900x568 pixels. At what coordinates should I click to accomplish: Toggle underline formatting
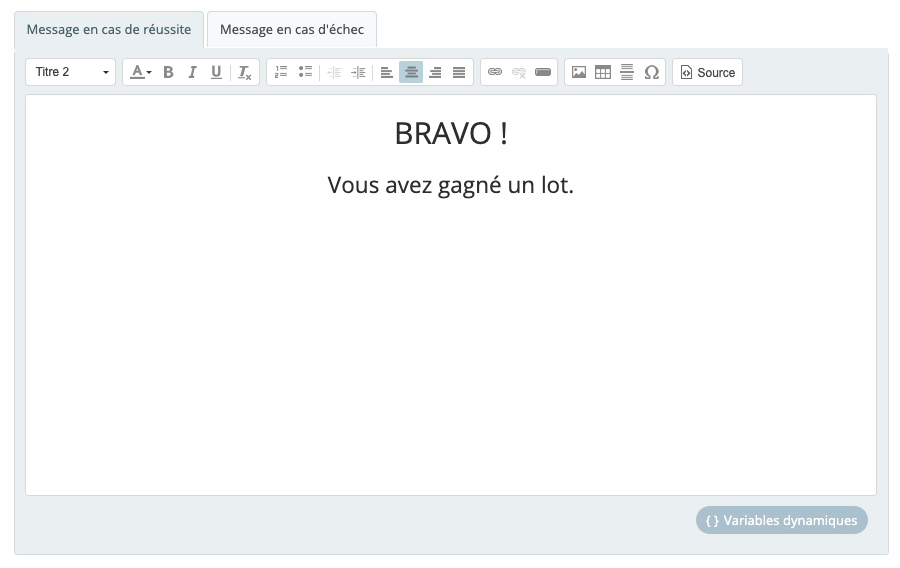216,72
